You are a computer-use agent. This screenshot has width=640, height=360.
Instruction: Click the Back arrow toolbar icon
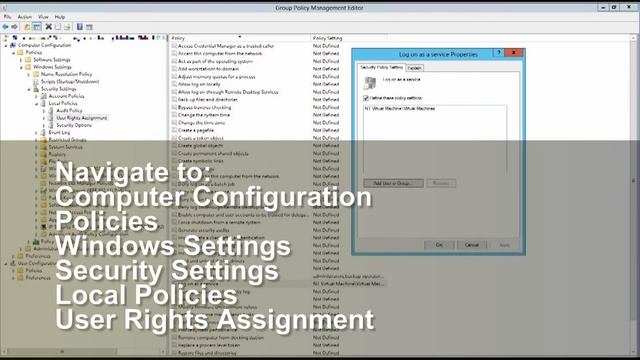[5, 27]
